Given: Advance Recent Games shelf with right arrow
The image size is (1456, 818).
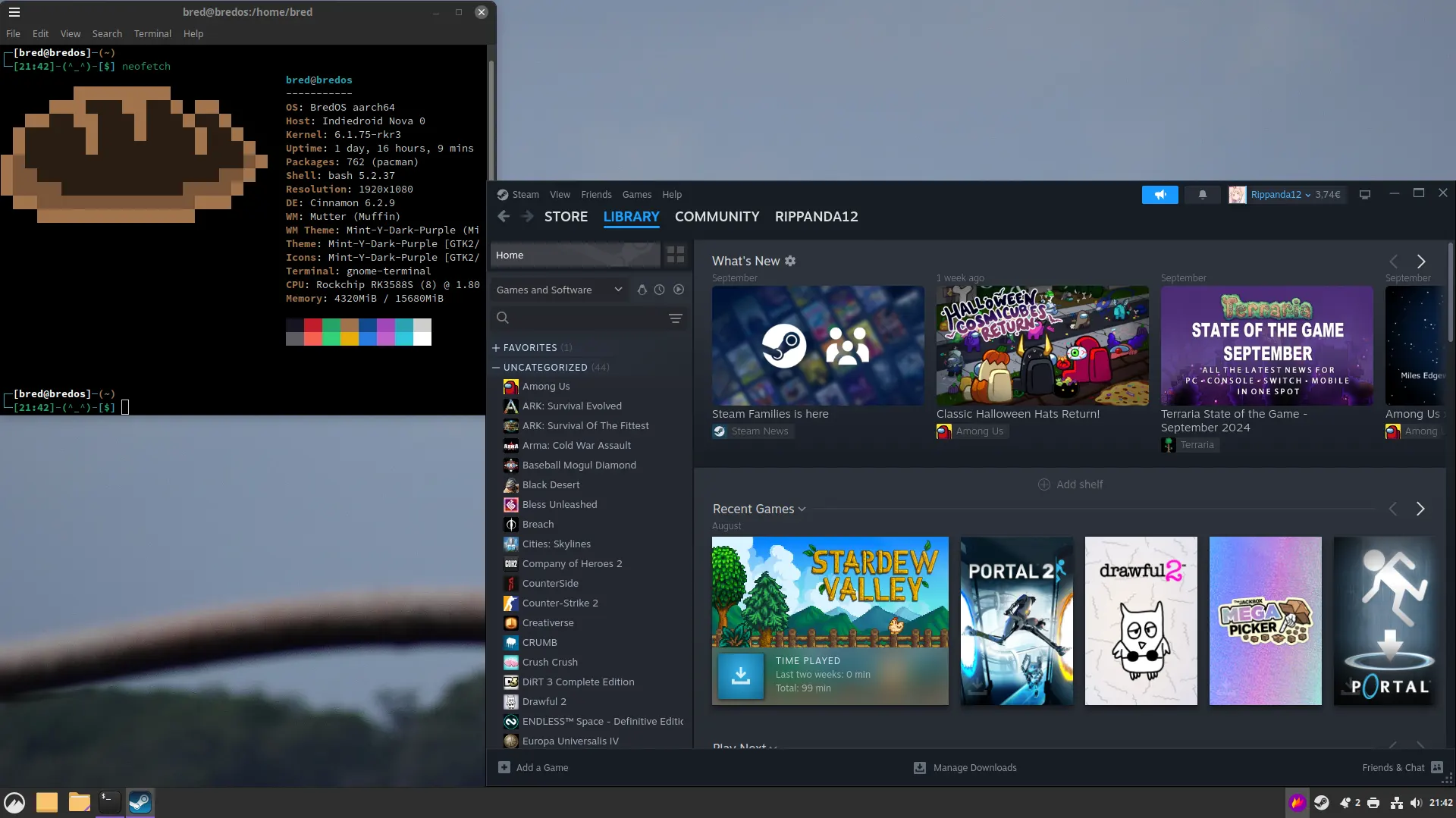Looking at the screenshot, I should tap(1420, 509).
